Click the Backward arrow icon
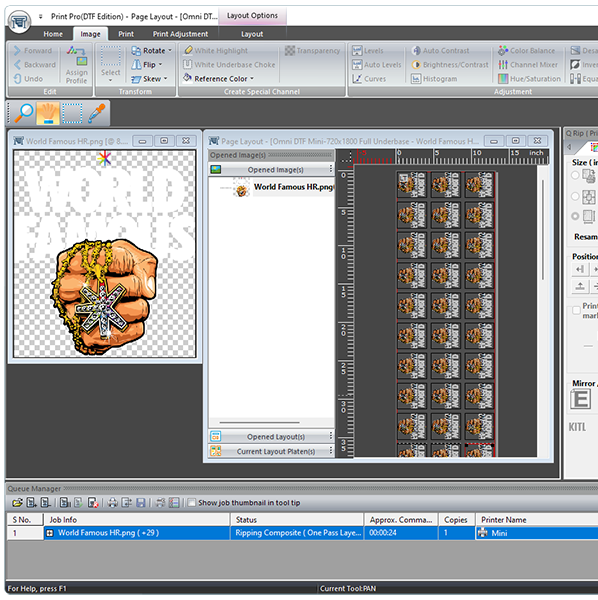 17,65
